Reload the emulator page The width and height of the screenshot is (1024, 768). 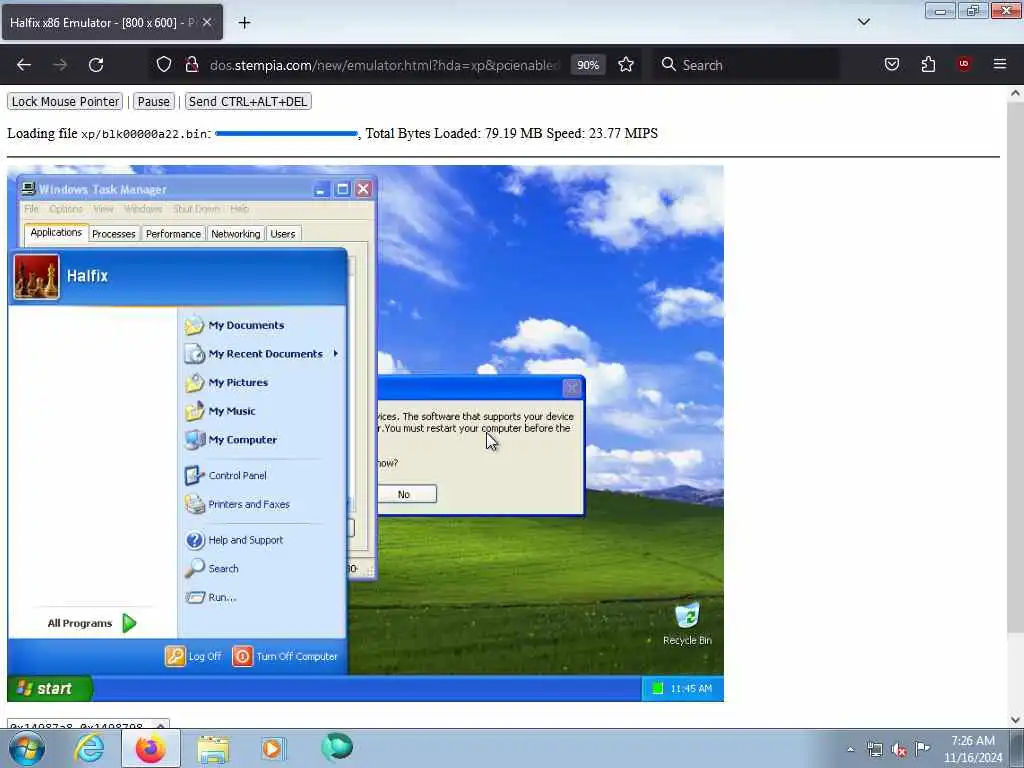pyautogui.click(x=96, y=65)
